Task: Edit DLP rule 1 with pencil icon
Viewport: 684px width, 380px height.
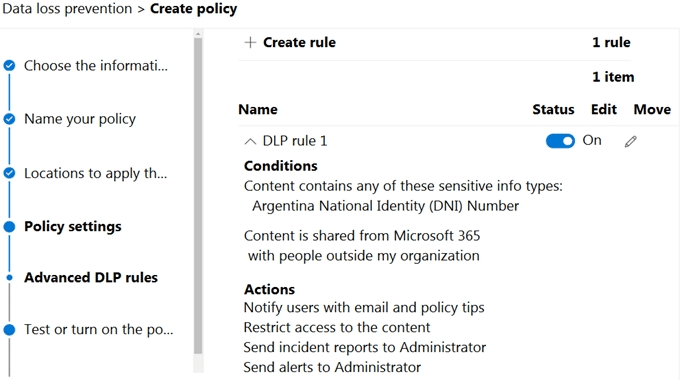Action: [x=630, y=141]
